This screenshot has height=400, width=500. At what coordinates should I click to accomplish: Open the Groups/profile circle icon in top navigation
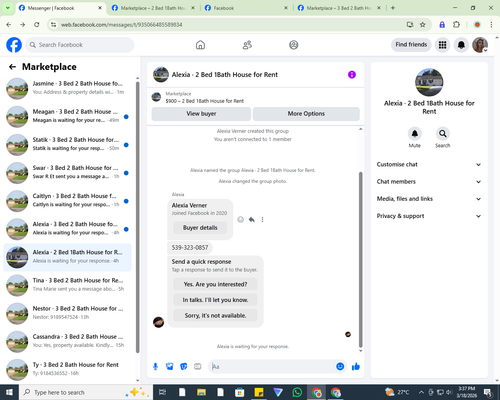(x=294, y=45)
